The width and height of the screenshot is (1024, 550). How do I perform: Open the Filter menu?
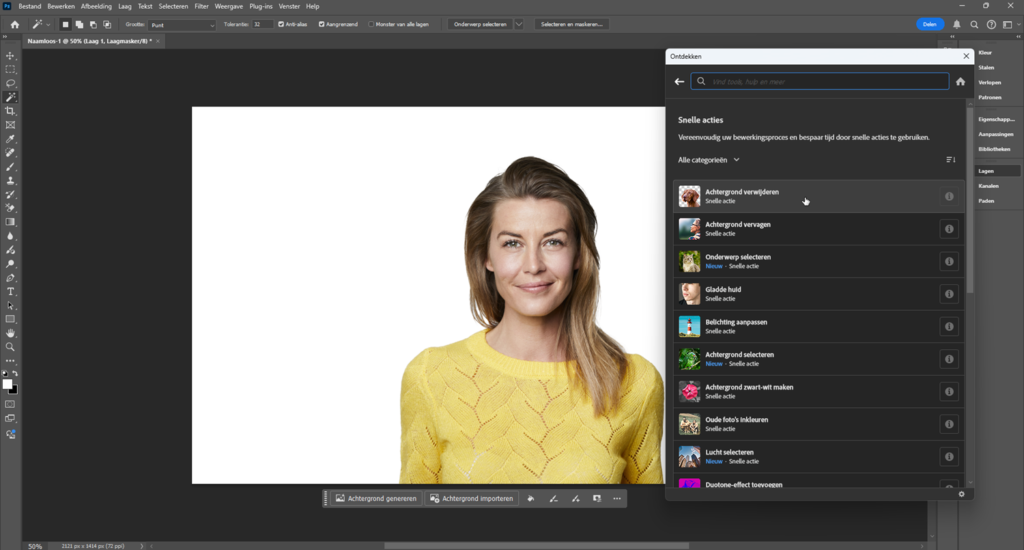[201, 6]
